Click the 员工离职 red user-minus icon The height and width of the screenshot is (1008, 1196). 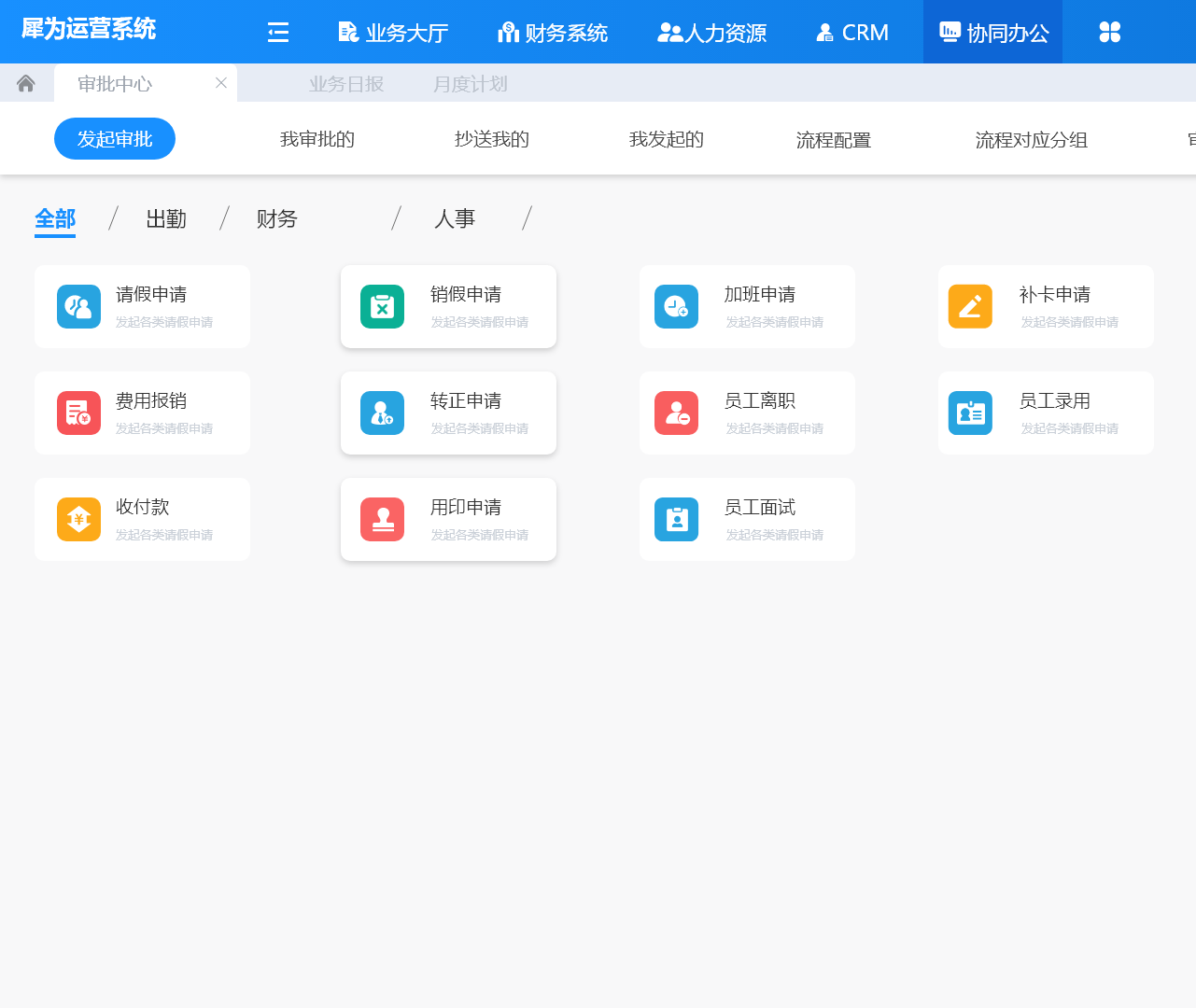point(676,413)
